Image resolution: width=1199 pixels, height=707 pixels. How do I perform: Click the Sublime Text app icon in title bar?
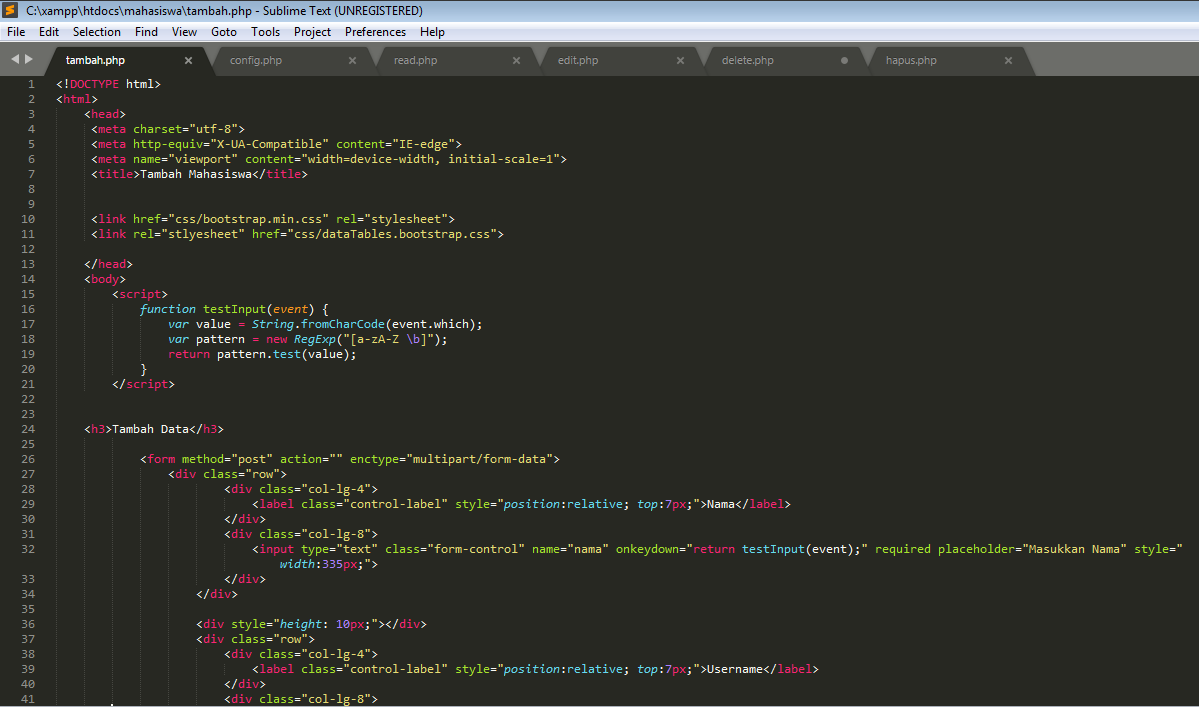pyautogui.click(x=10, y=10)
